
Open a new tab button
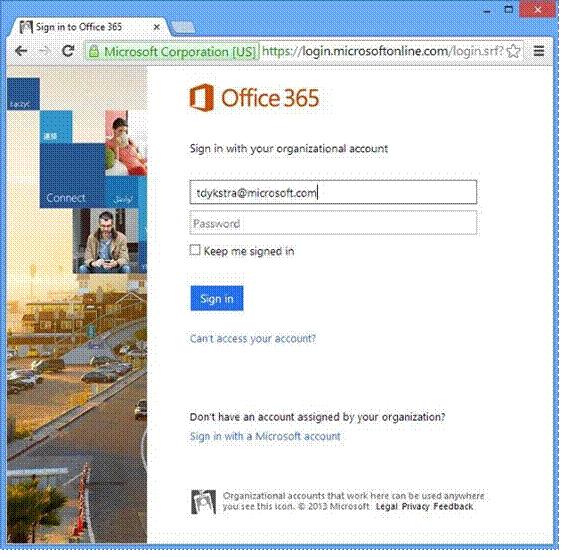(183, 27)
